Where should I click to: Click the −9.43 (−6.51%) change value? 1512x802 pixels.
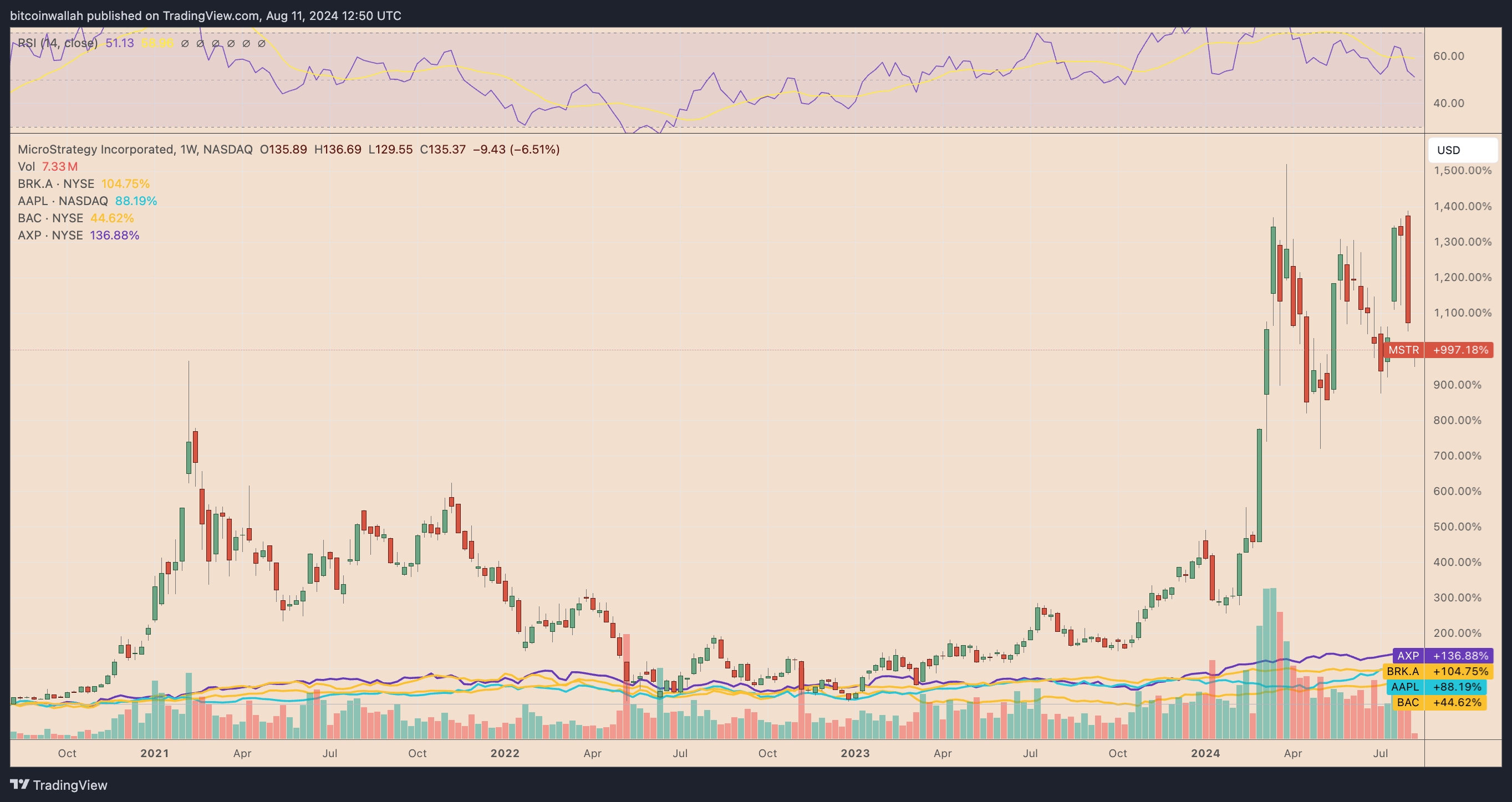(x=516, y=150)
